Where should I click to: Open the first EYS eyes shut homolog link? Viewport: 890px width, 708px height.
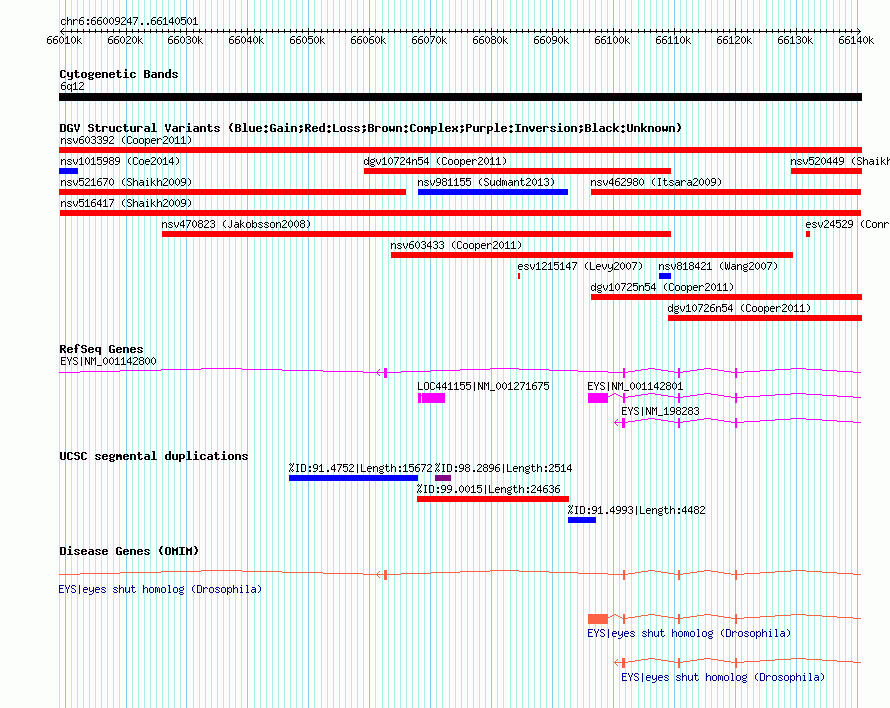160,589
